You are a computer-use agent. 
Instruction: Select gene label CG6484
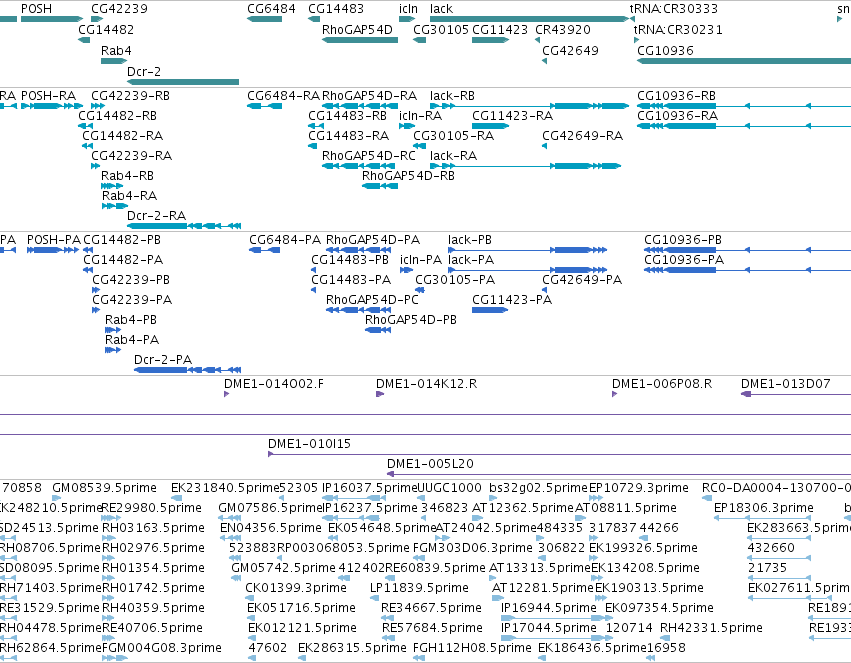click(271, 9)
